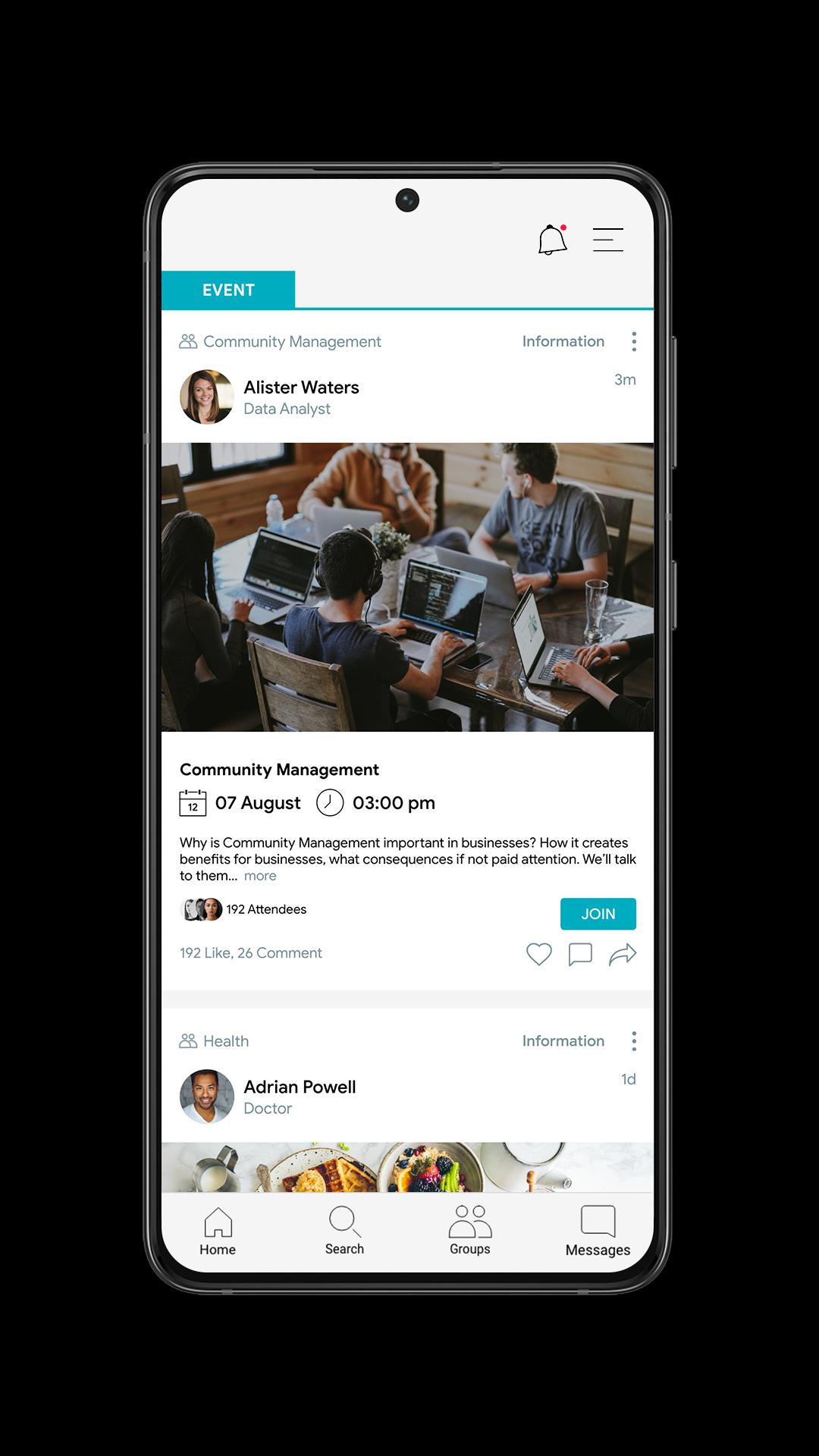
Task: Open three-dot options on Community Management post
Action: [x=634, y=341]
